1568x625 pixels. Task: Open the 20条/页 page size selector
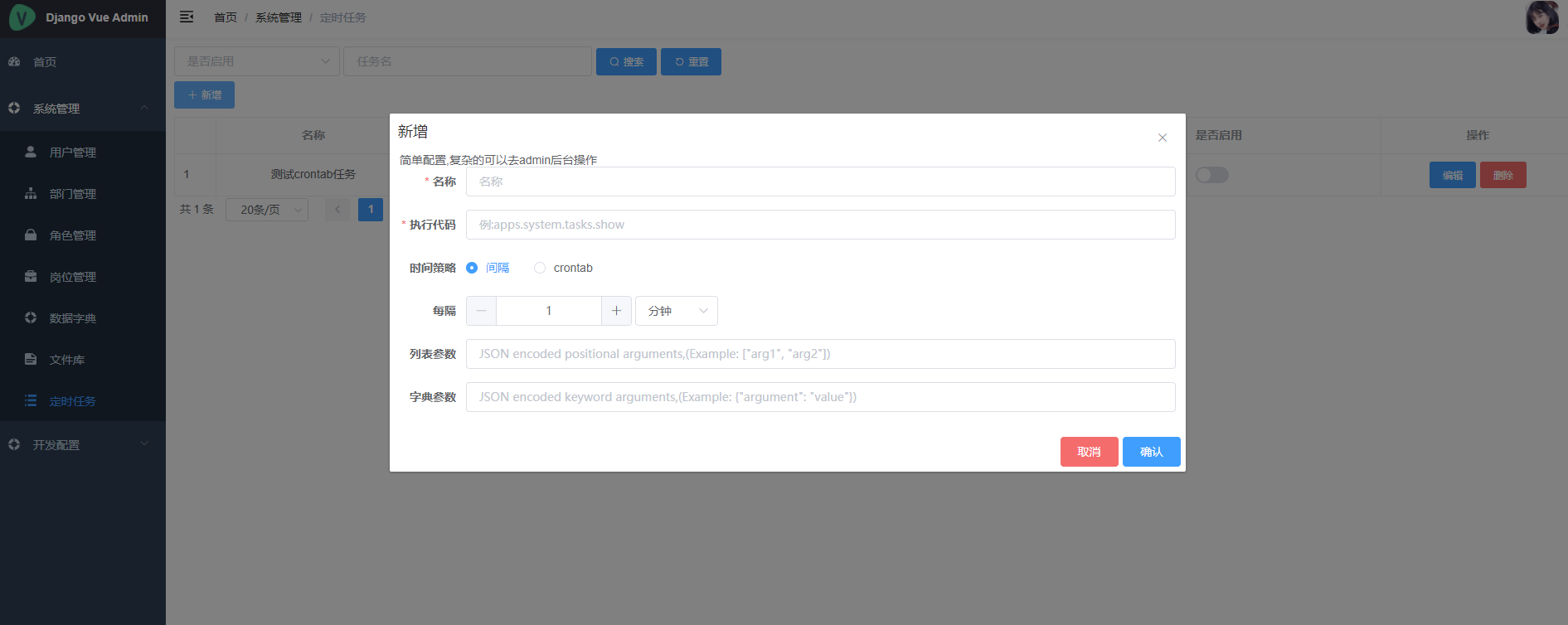coord(267,210)
